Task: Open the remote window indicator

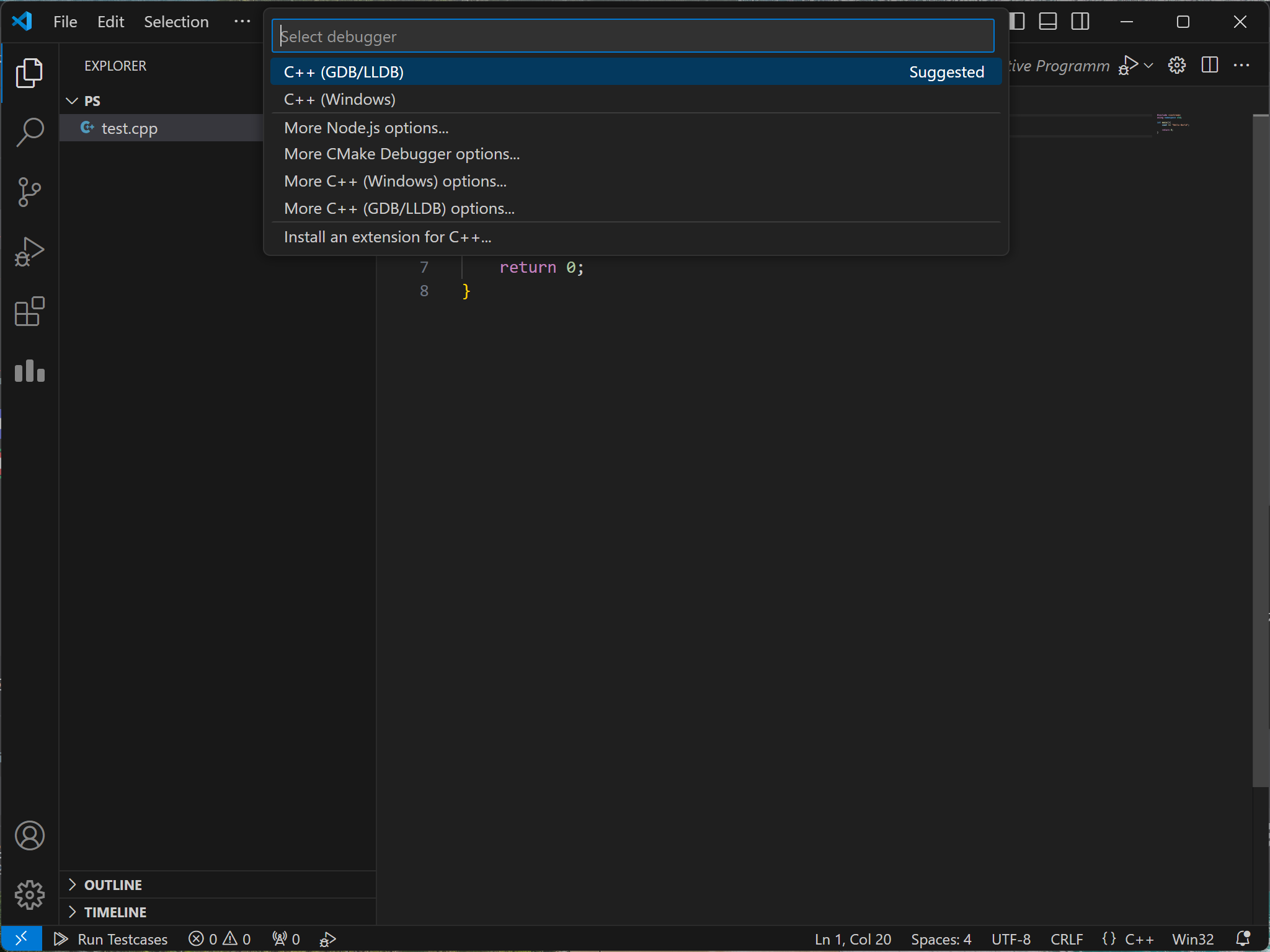Action: [21, 938]
